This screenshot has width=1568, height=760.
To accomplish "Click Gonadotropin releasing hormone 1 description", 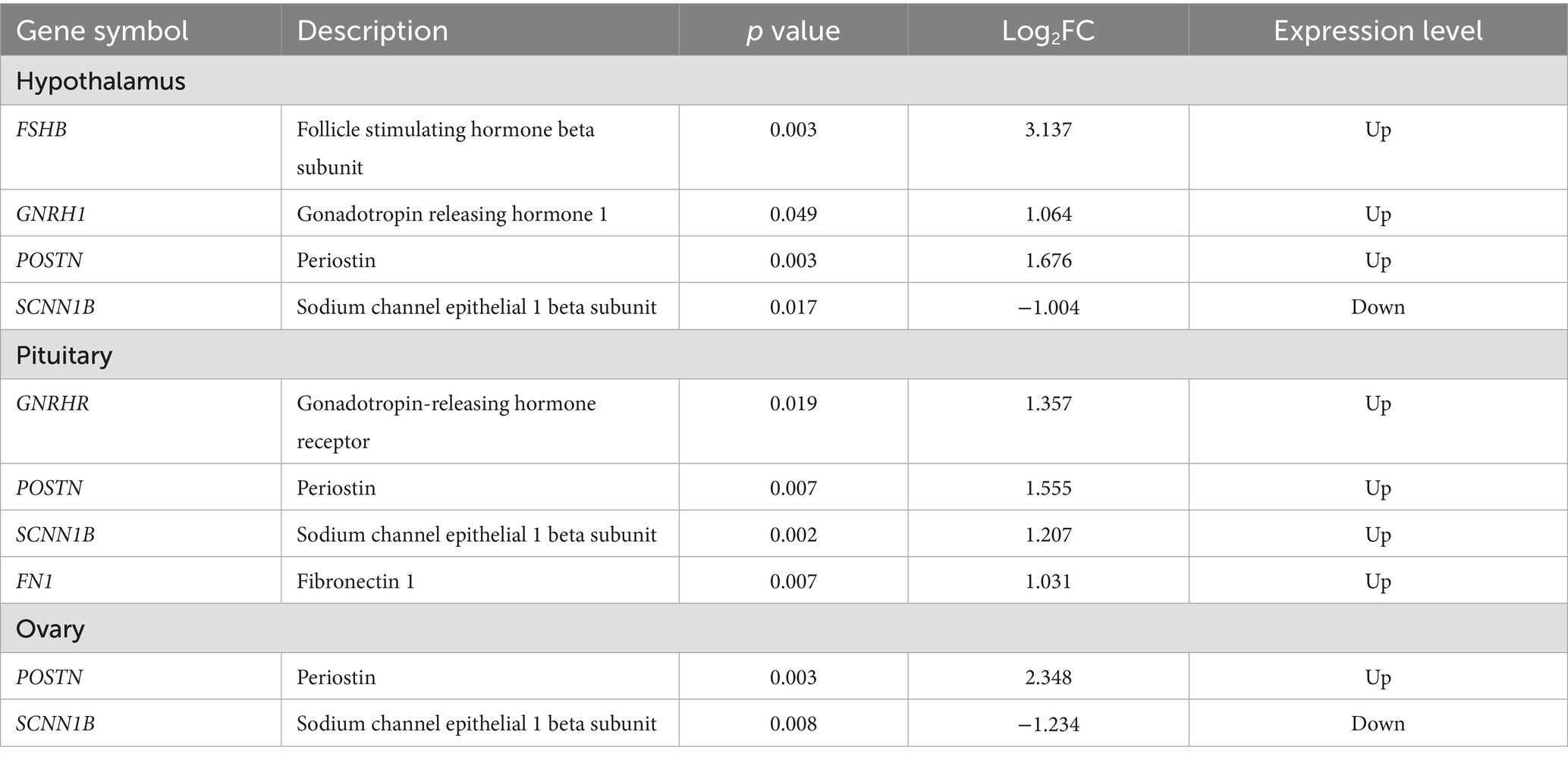I will point(452,214).
